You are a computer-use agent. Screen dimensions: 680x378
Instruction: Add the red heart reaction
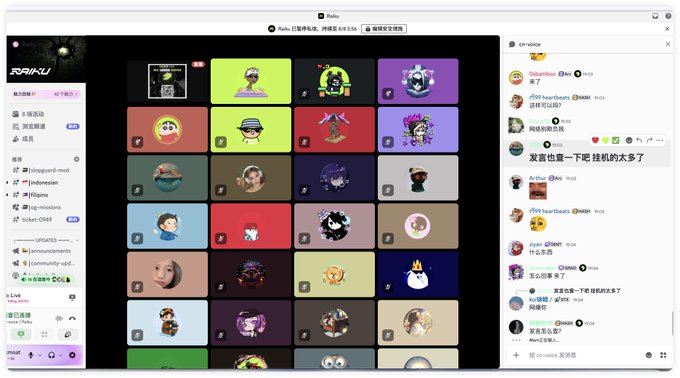[595, 140]
